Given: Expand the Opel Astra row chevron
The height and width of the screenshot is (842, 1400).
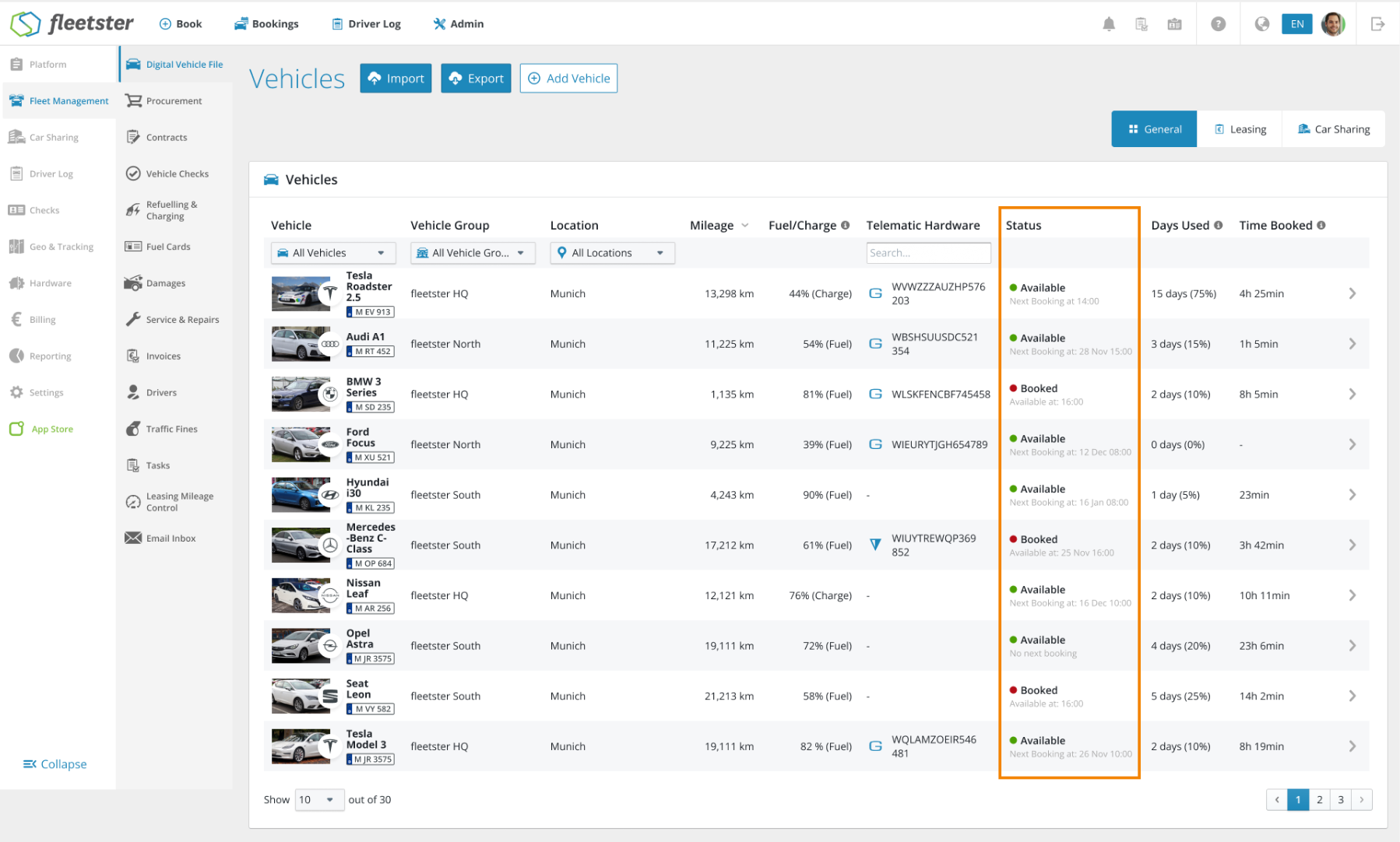Looking at the screenshot, I should point(1353,646).
